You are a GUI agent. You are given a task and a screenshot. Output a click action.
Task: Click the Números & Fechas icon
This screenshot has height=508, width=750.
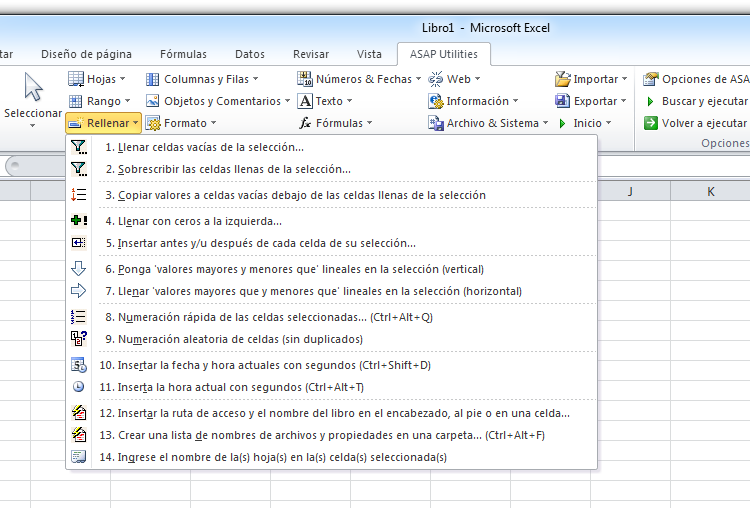coord(305,79)
